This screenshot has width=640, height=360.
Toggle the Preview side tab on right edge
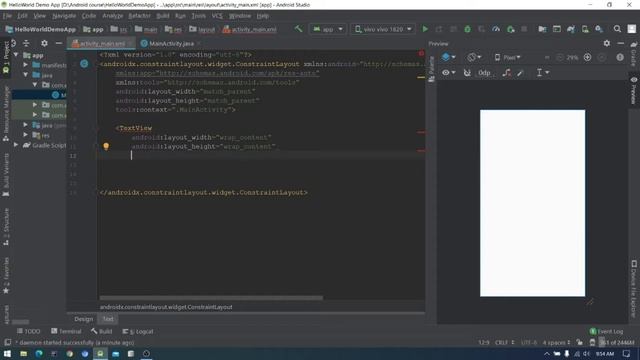633,90
